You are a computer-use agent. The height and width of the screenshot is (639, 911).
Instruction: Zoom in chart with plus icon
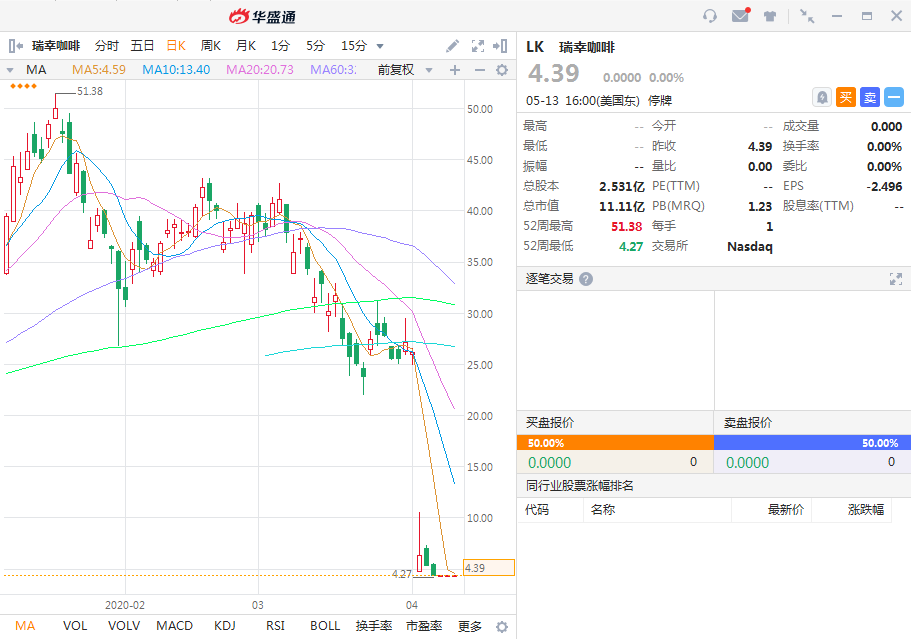[x=455, y=70]
